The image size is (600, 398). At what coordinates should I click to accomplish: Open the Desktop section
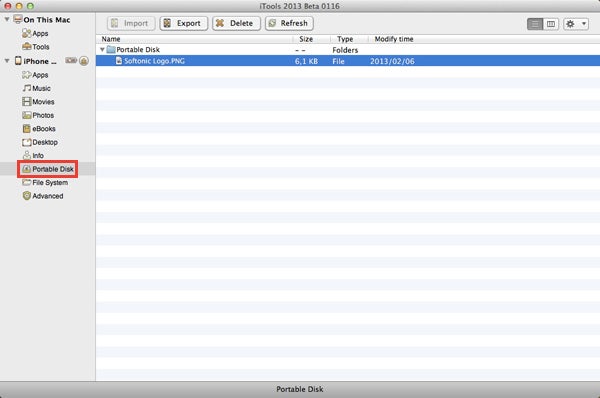[40, 142]
